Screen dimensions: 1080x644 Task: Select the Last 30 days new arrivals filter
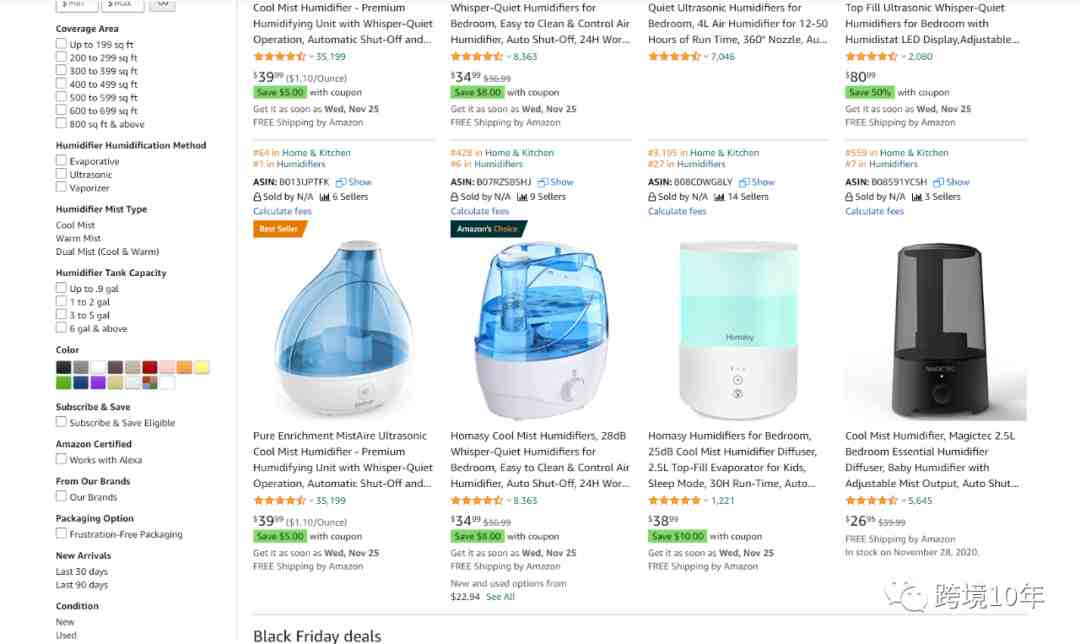(81, 572)
